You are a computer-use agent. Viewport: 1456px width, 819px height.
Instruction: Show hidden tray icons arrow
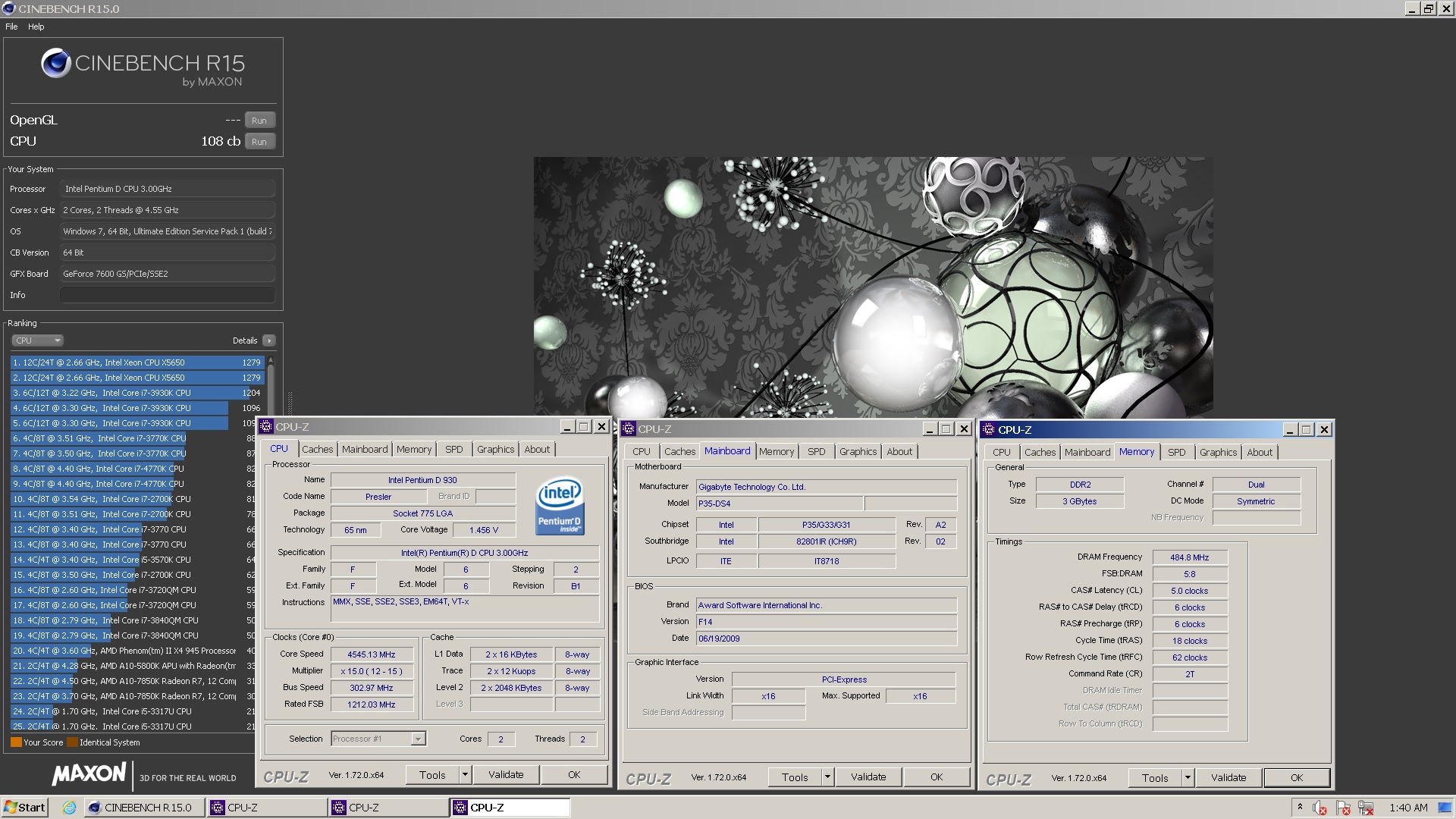click(x=1300, y=808)
